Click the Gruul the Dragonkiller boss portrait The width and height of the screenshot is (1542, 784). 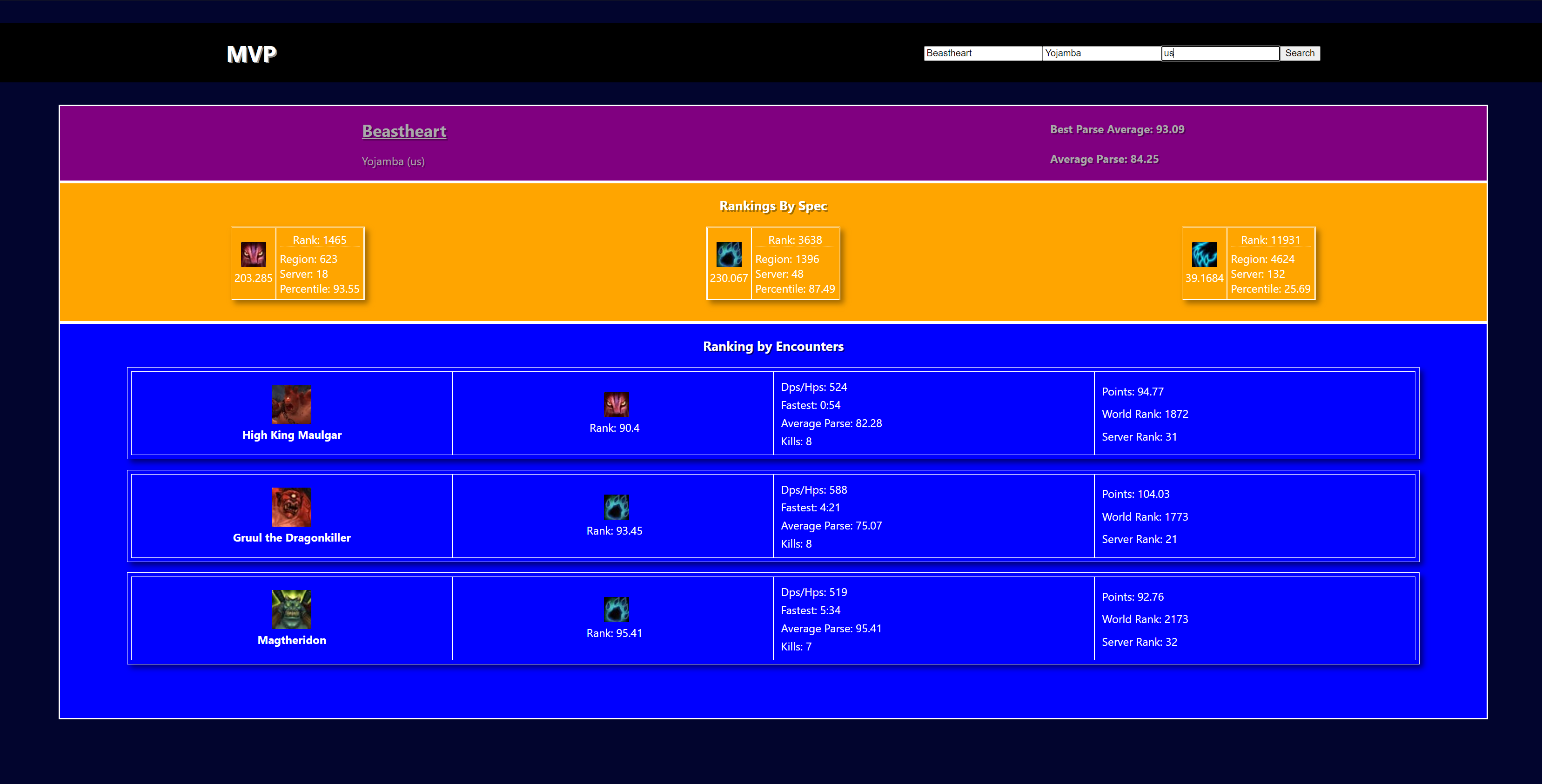coord(292,507)
